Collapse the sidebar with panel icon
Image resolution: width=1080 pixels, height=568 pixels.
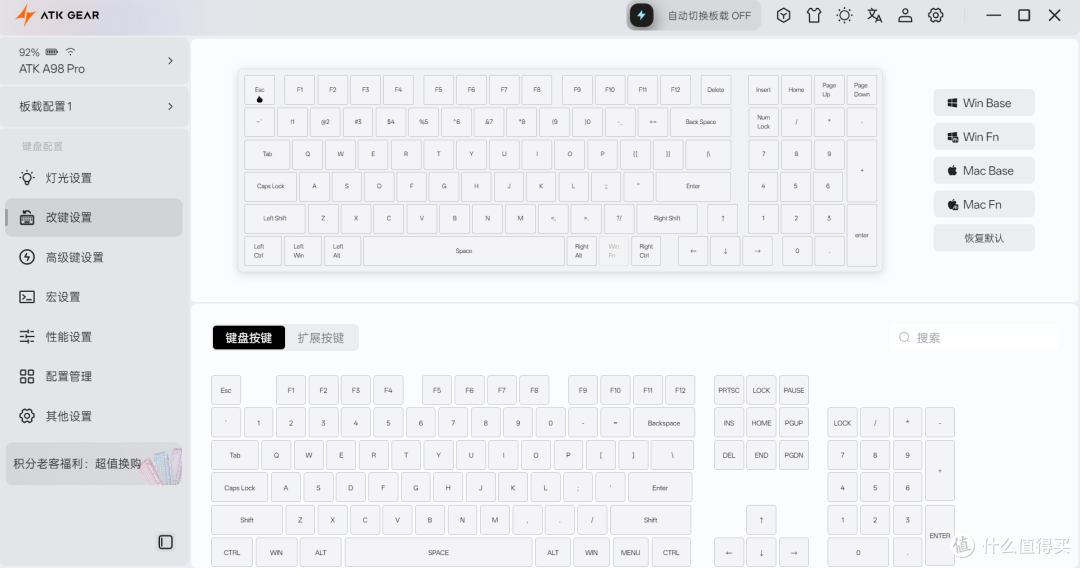(166, 542)
